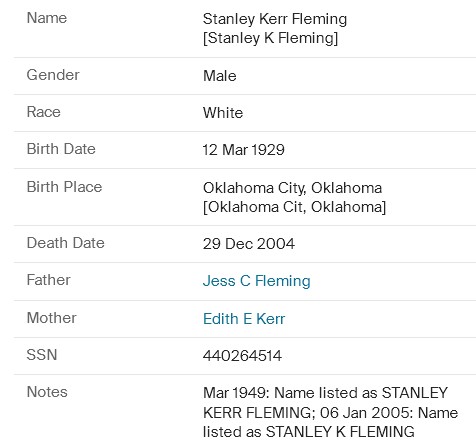Select the 29 Dec 2004 death date
The image size is (476, 446).
(x=249, y=244)
